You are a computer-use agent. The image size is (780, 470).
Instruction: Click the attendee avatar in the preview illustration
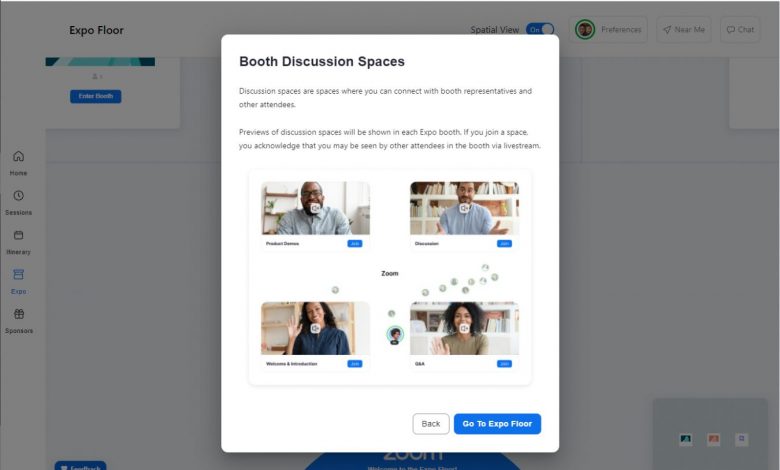tap(395, 335)
